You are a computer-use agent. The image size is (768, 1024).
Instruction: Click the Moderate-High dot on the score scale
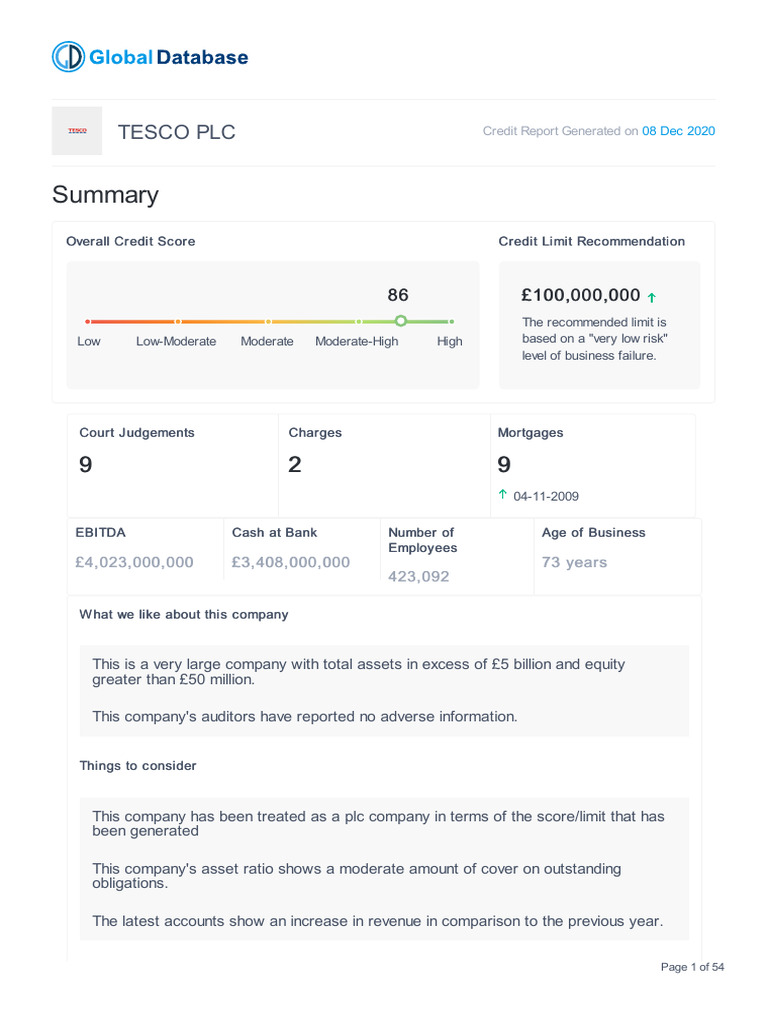point(358,321)
